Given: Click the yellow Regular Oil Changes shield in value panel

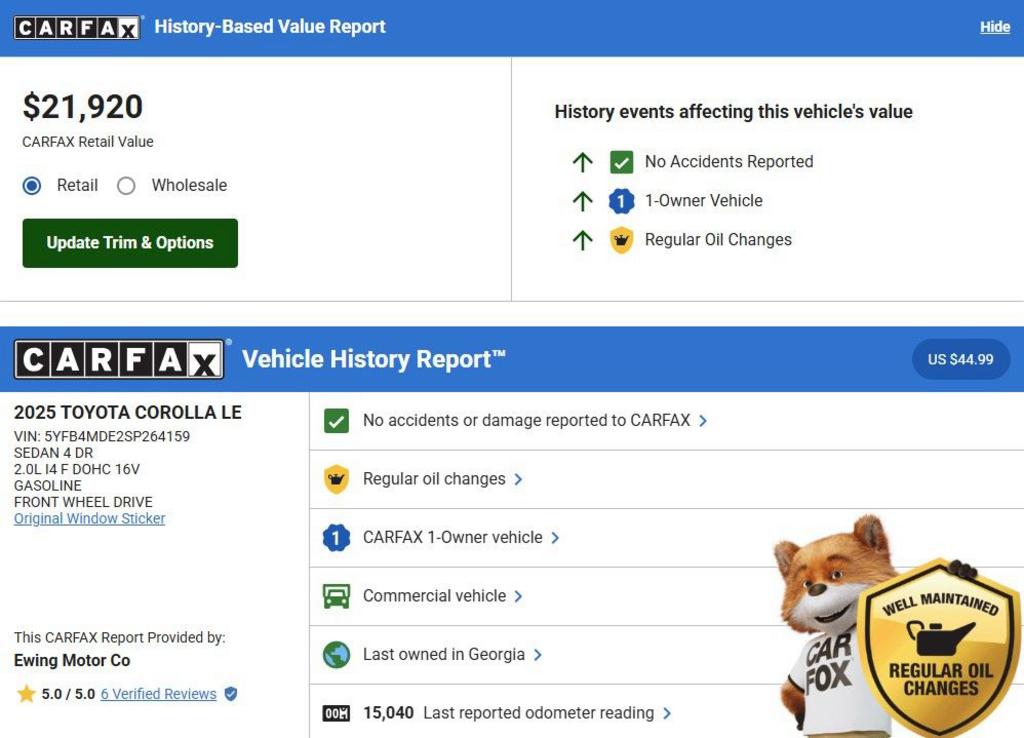Looking at the screenshot, I should click(x=621, y=240).
